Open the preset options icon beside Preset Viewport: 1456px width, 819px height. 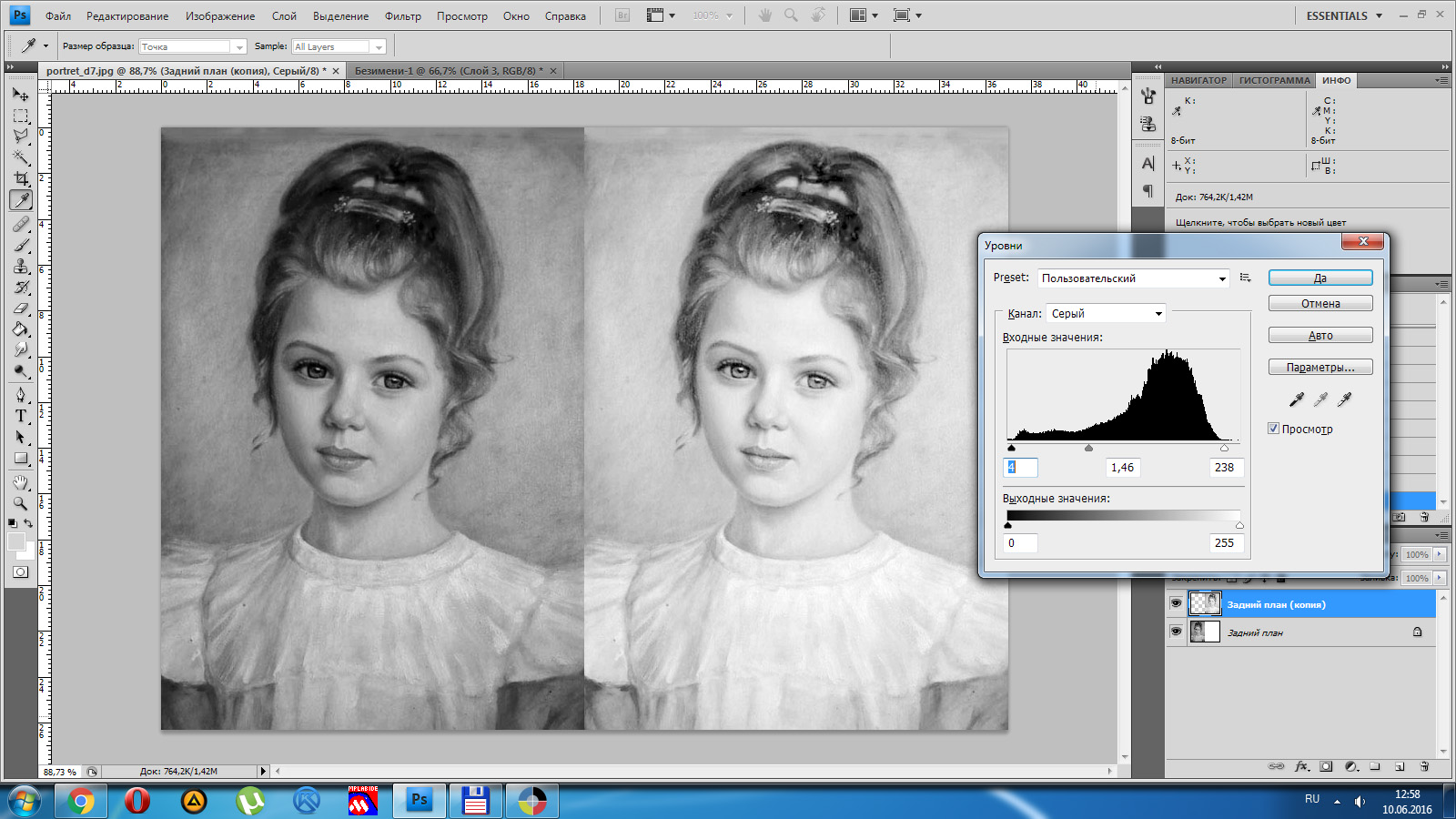[1245, 278]
